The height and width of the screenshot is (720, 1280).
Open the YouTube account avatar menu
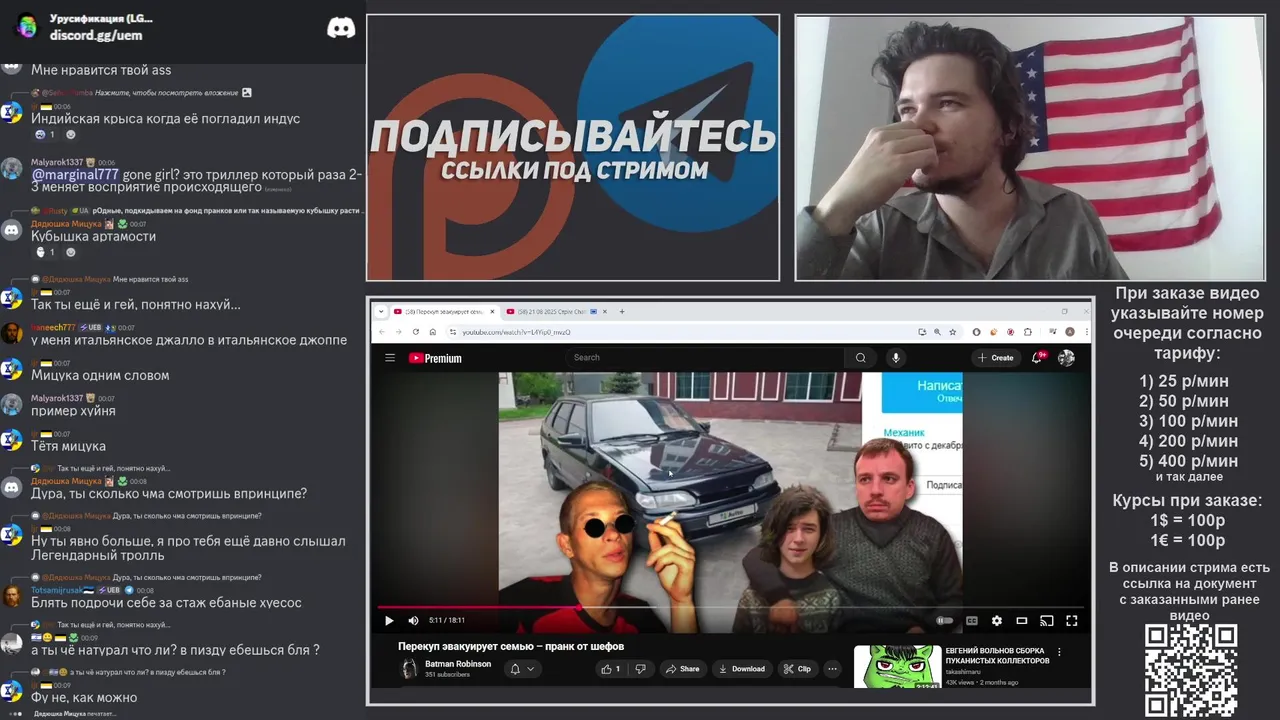pos(1066,357)
